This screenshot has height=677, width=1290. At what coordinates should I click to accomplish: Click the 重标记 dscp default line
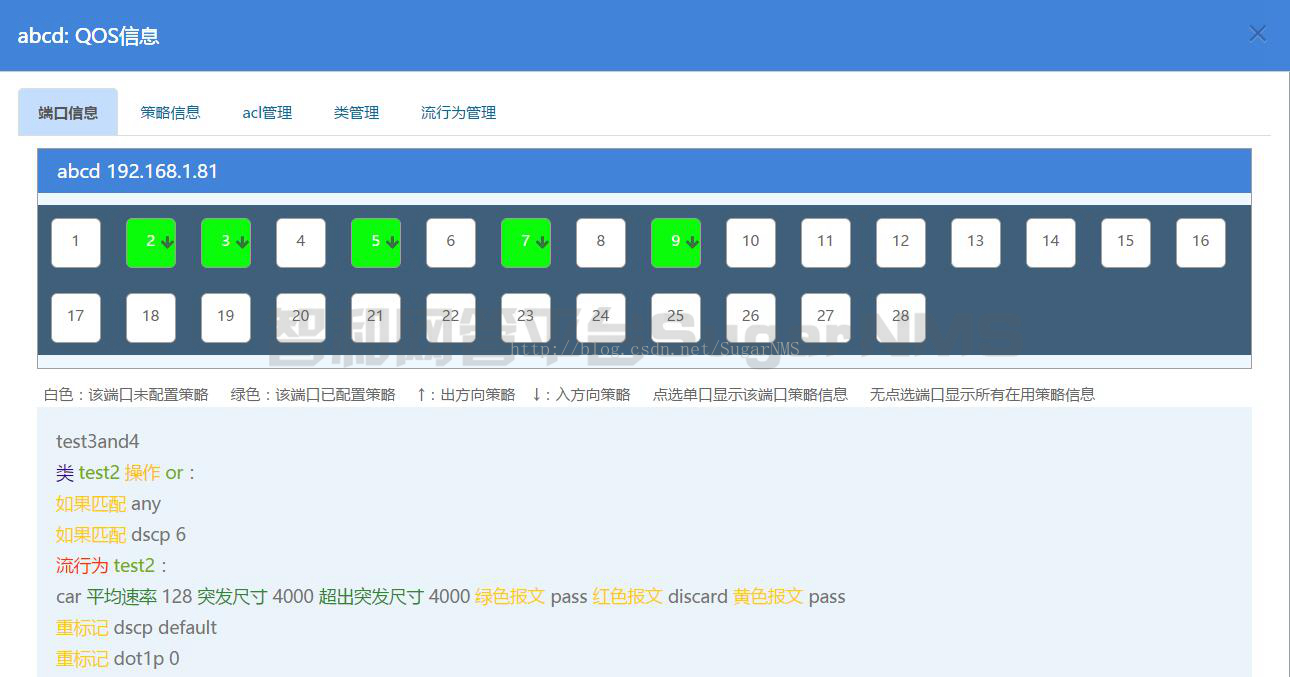click(x=136, y=627)
